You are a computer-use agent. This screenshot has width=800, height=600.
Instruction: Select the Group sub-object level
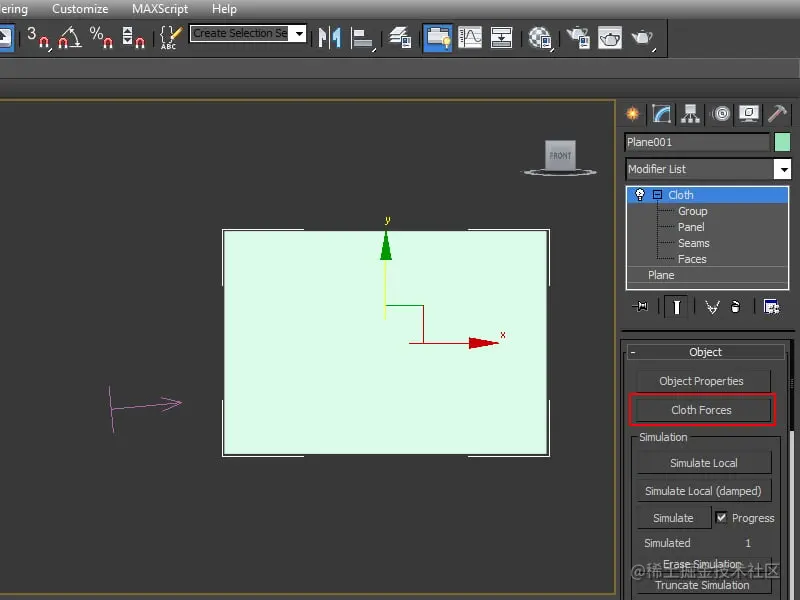pos(692,211)
